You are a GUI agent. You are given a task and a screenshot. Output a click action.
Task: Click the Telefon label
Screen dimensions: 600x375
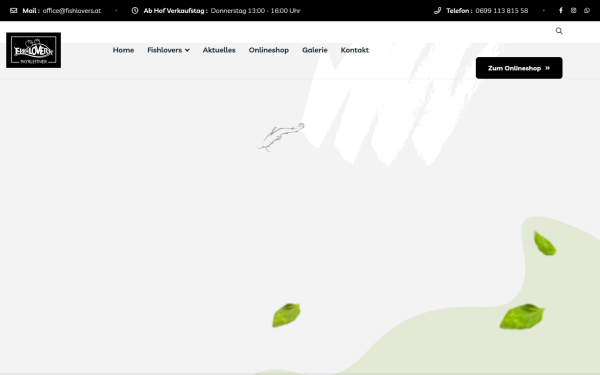(x=459, y=11)
